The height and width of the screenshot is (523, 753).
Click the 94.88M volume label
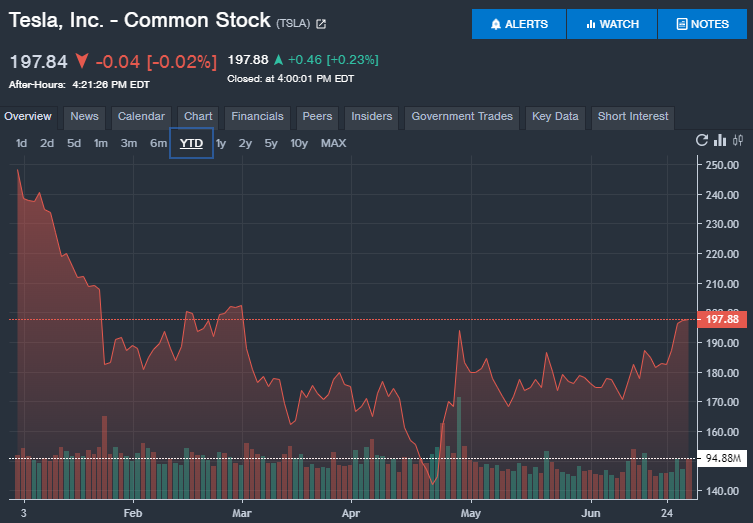tap(721, 459)
